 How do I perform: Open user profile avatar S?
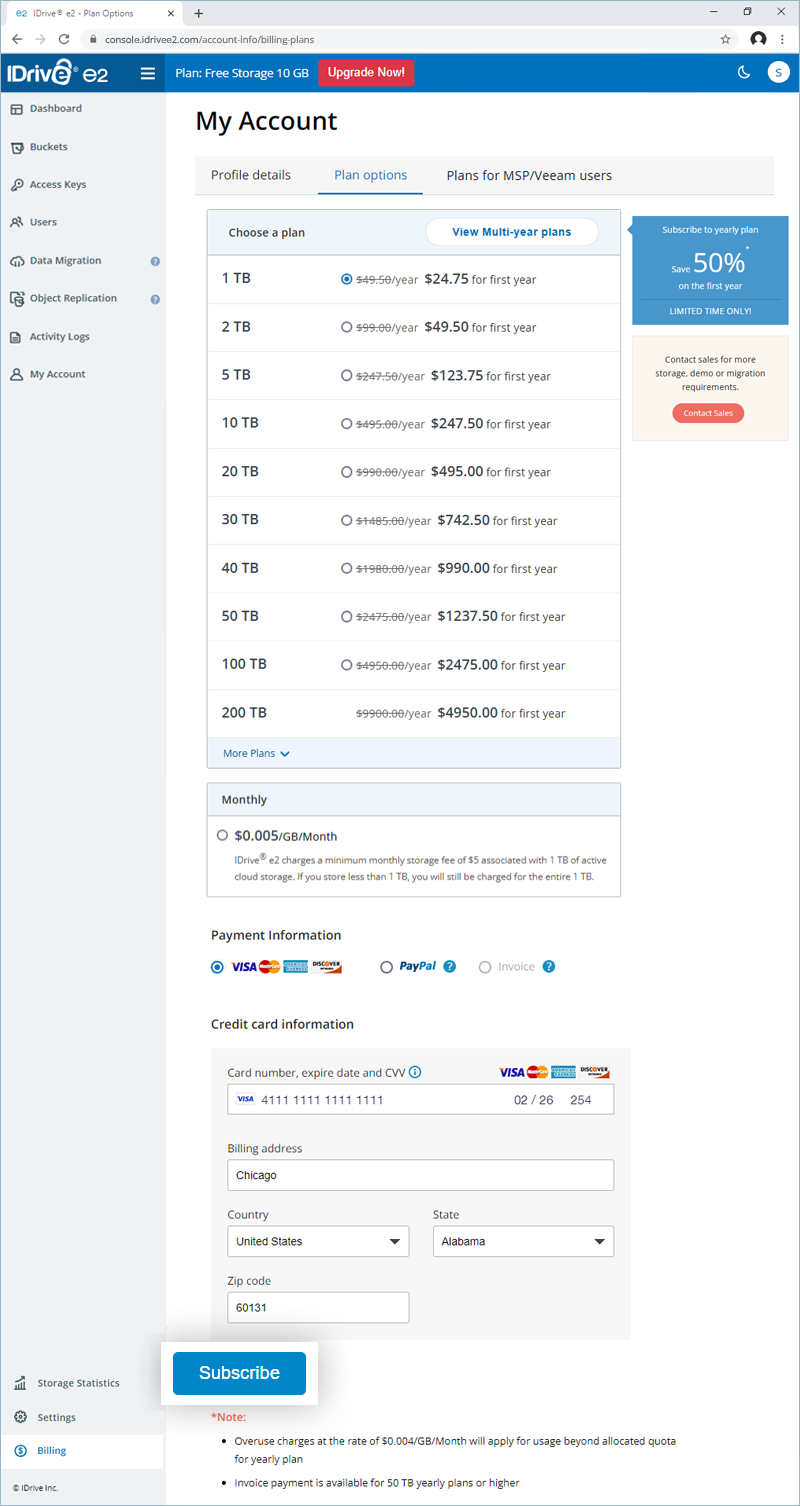[x=779, y=72]
